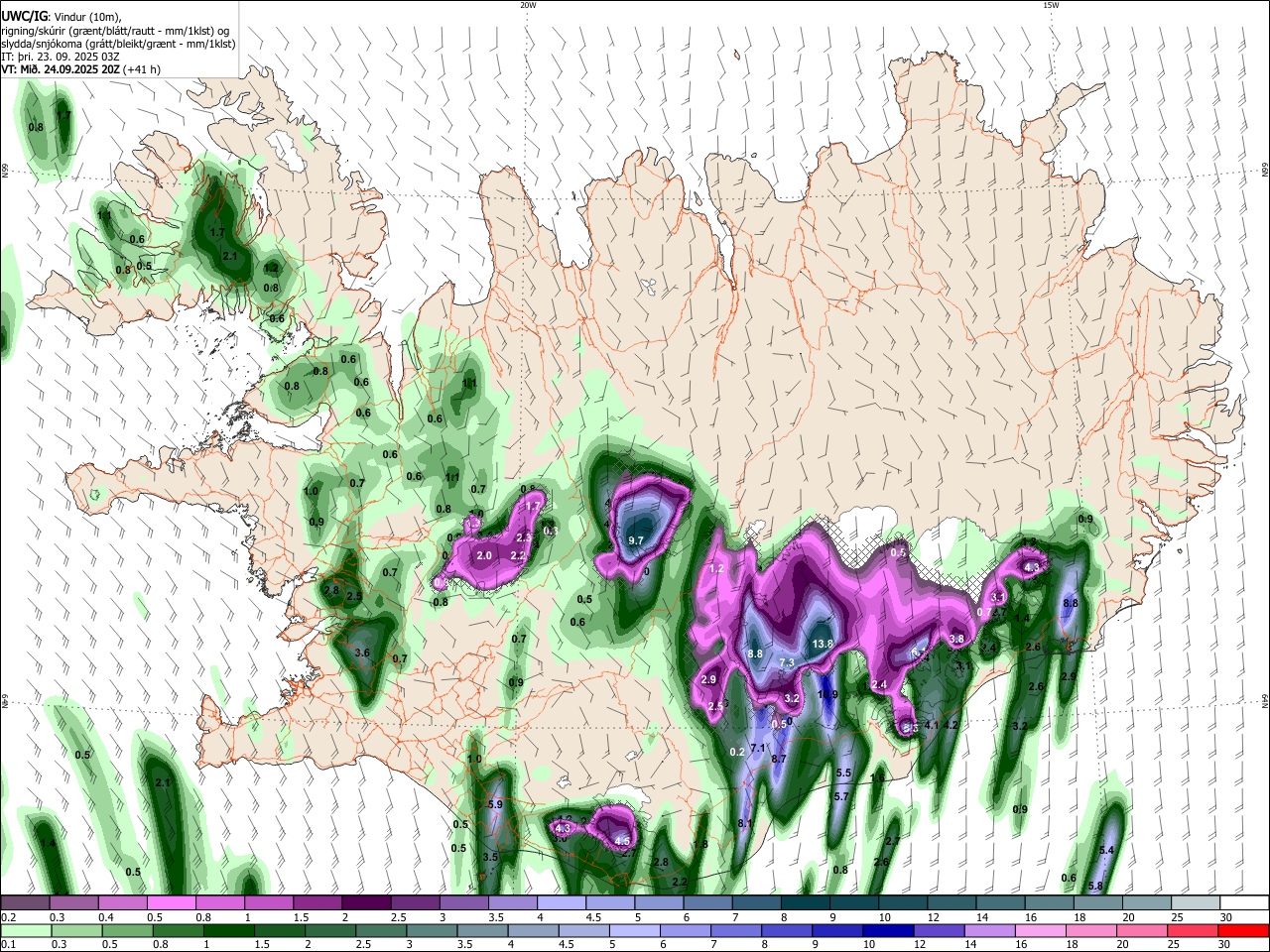Viewport: 1270px width, 952px height.
Task: Select the 5.8 value at the bottom right
Action: [x=1095, y=886]
